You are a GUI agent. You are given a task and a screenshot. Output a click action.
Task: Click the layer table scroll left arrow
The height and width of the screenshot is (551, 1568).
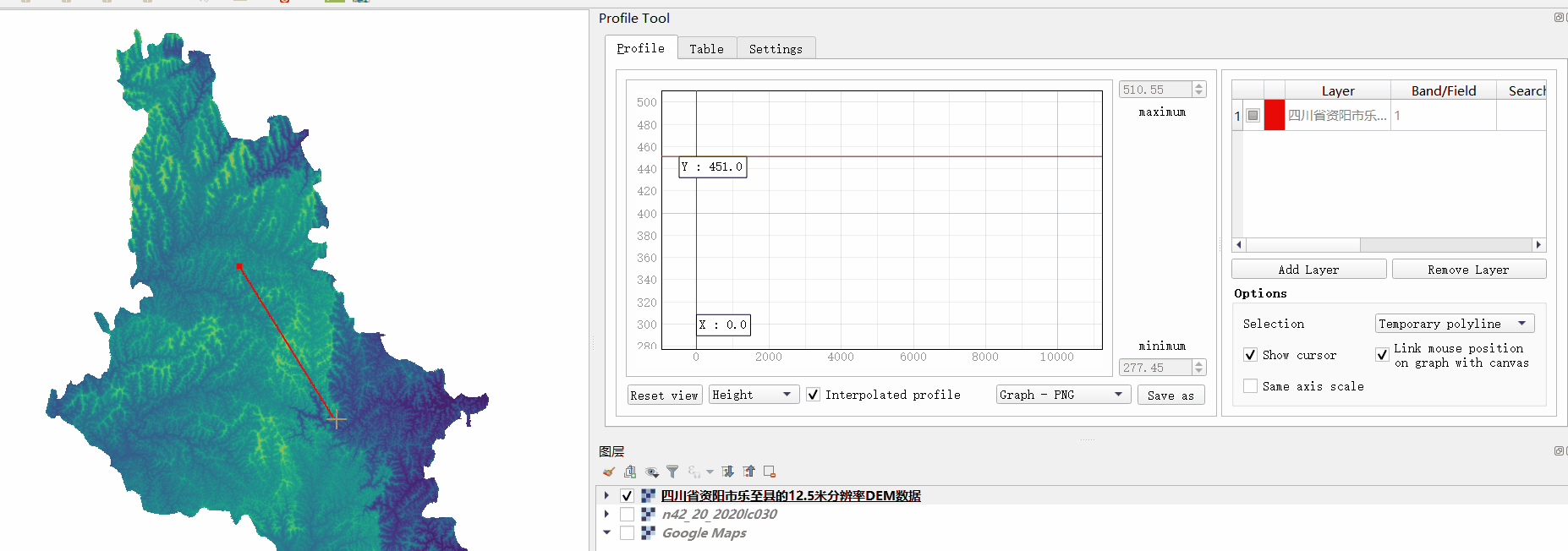(1239, 245)
